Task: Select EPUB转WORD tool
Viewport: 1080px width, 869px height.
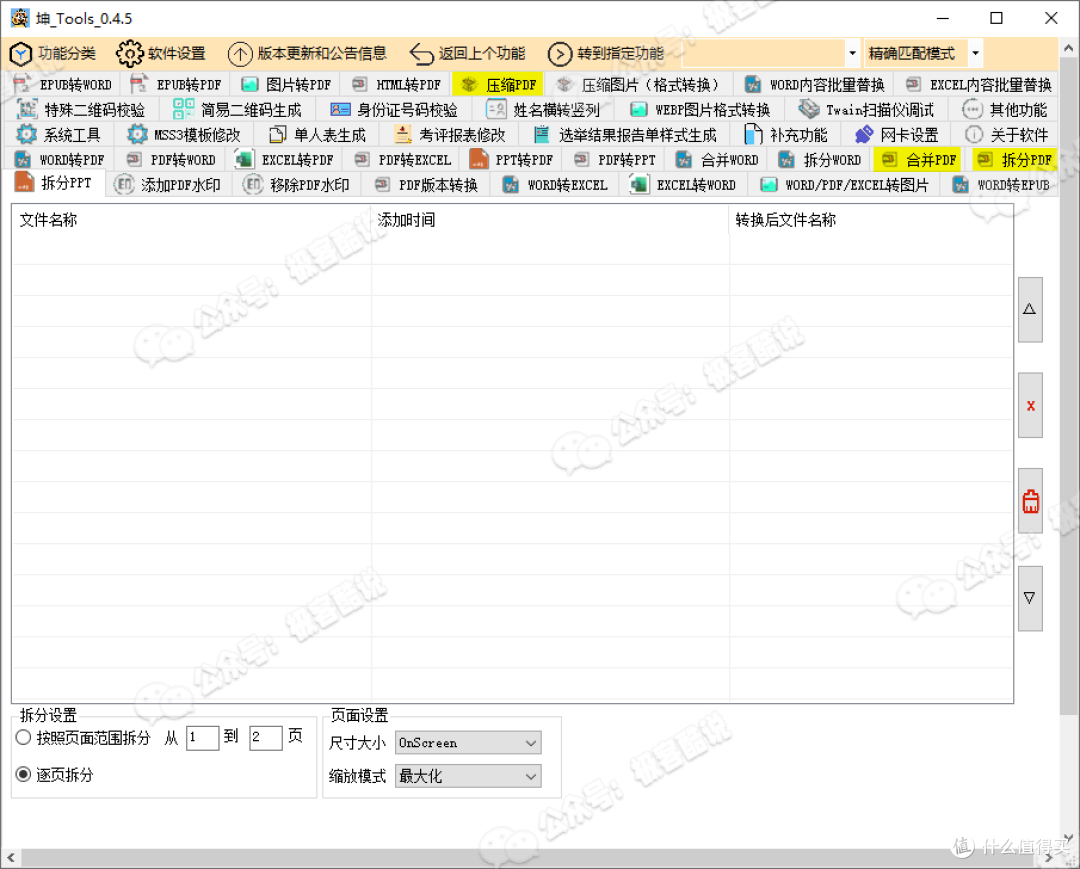Action: click(x=63, y=85)
